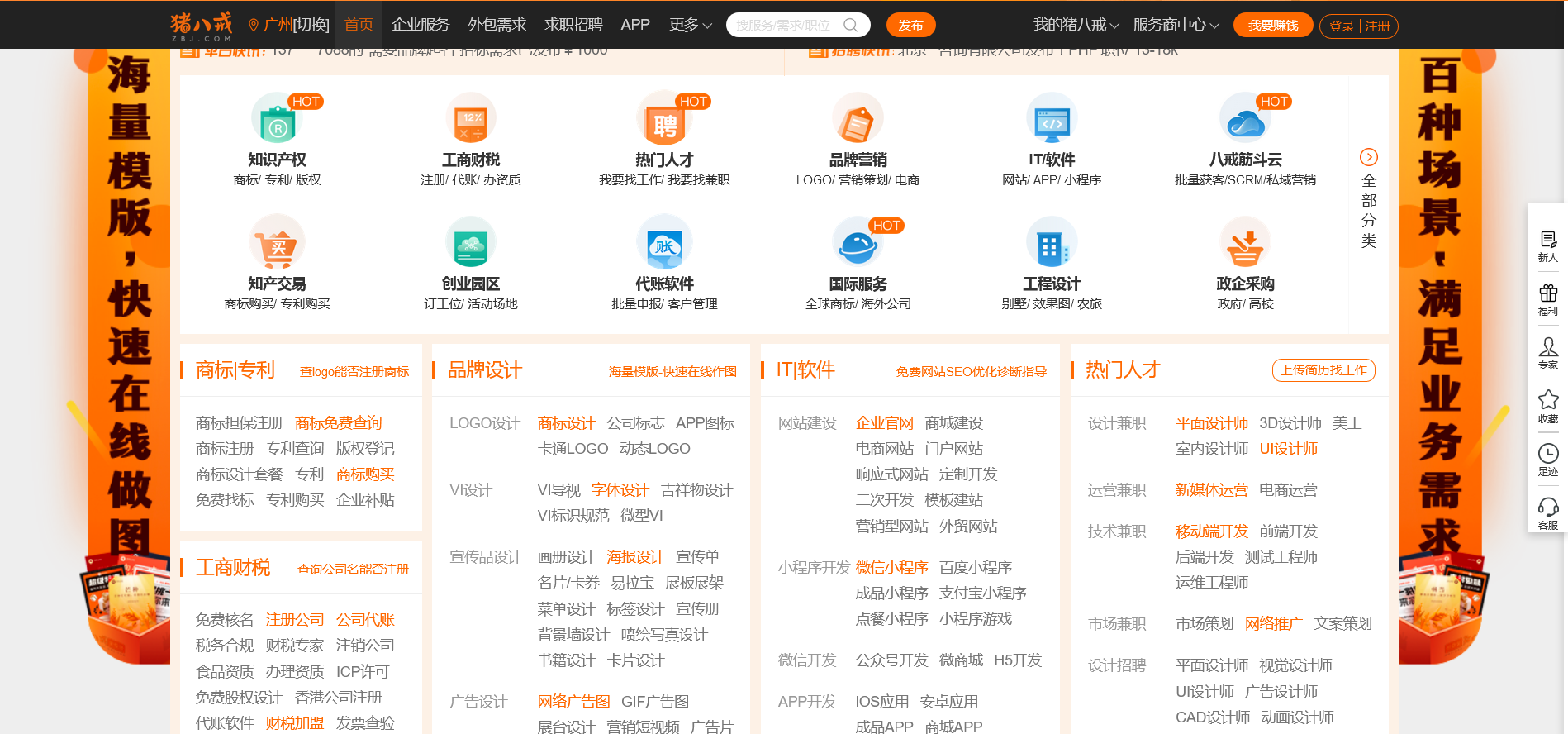
Task: Click the 广州 location pin icon
Action: point(254,26)
